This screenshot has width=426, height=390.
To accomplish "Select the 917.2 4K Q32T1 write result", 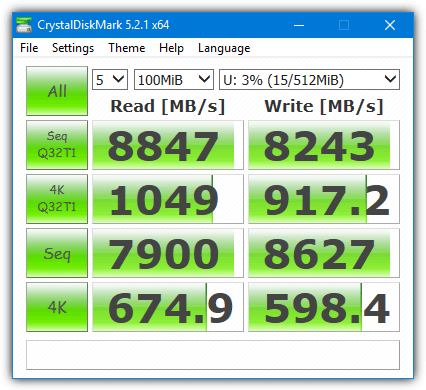I will point(324,199).
